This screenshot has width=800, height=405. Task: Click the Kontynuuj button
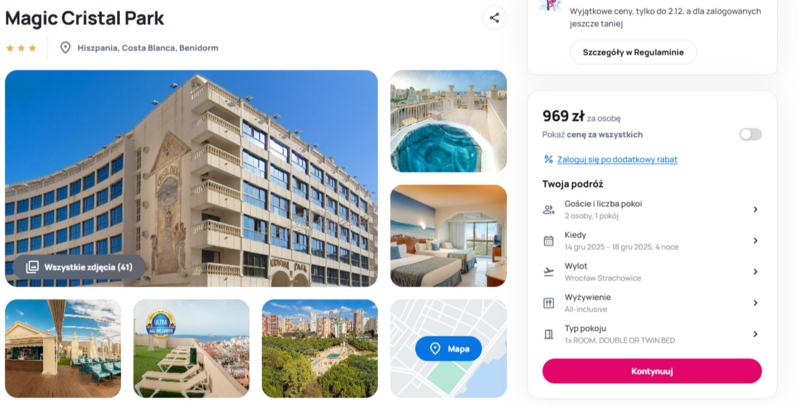[x=652, y=371]
